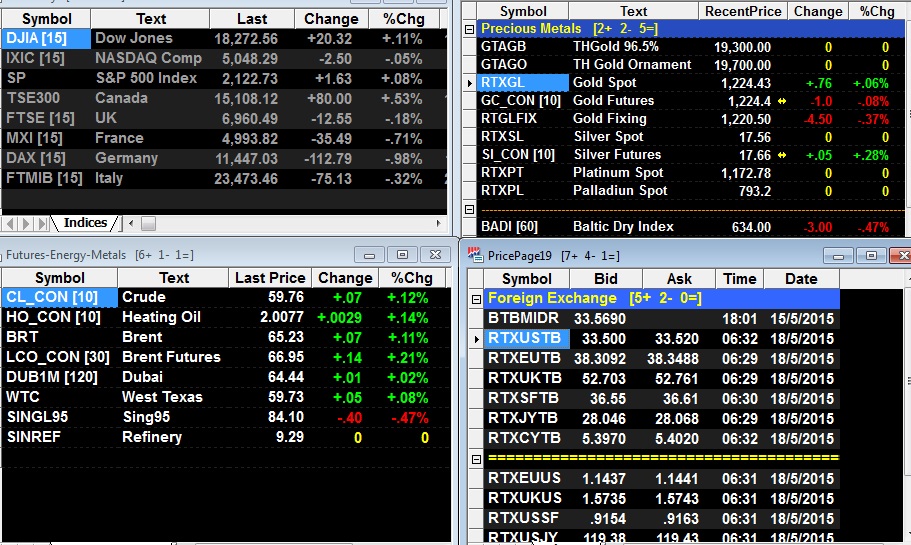This screenshot has width=911, height=545.
Task: Select the SP symbol cell
Action: pyautogui.click(x=46, y=78)
